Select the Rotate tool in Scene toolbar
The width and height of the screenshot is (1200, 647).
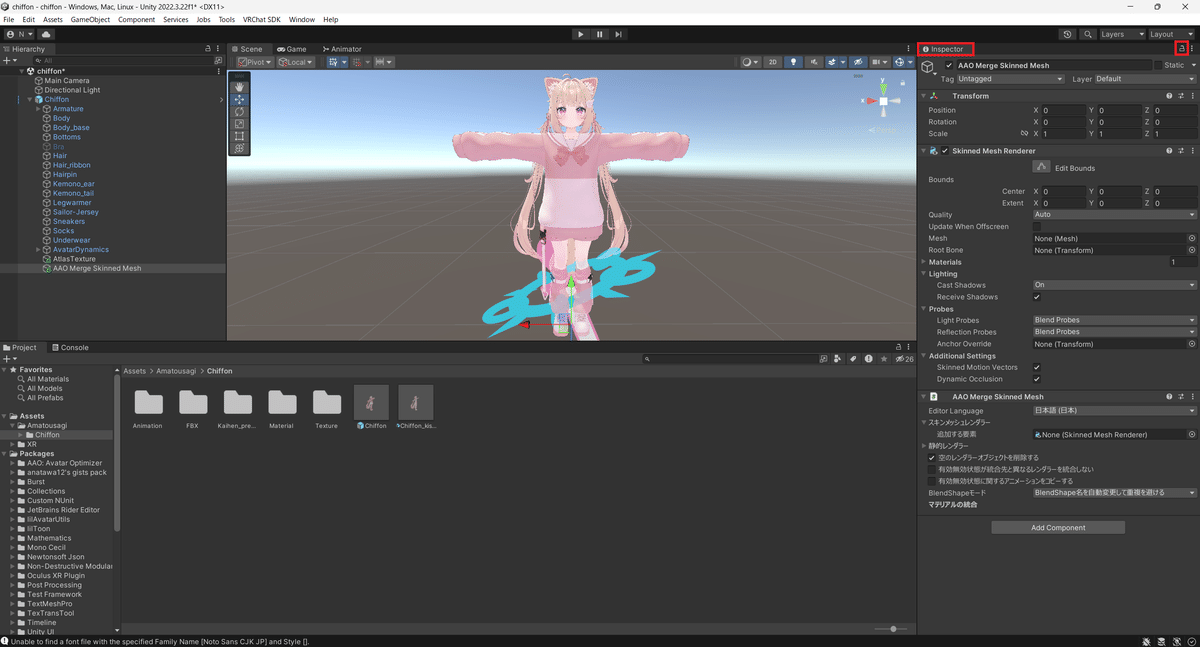coord(239,111)
